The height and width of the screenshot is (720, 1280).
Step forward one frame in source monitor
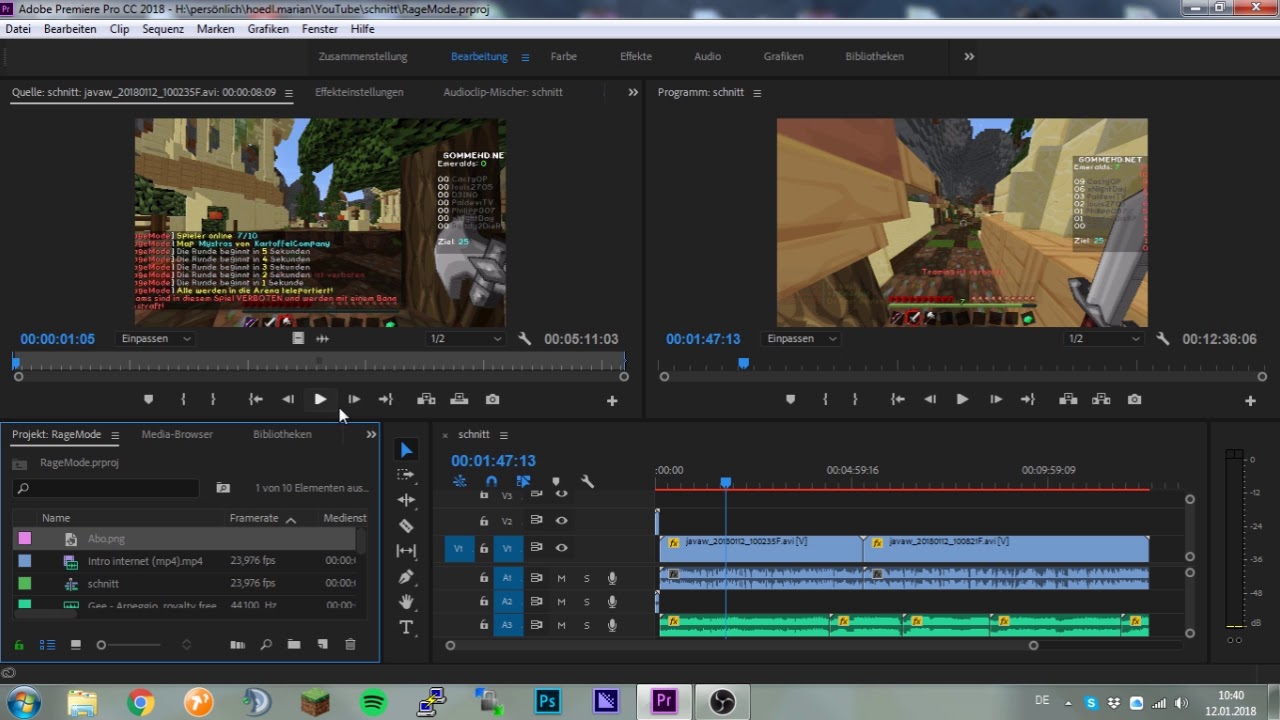tap(354, 399)
